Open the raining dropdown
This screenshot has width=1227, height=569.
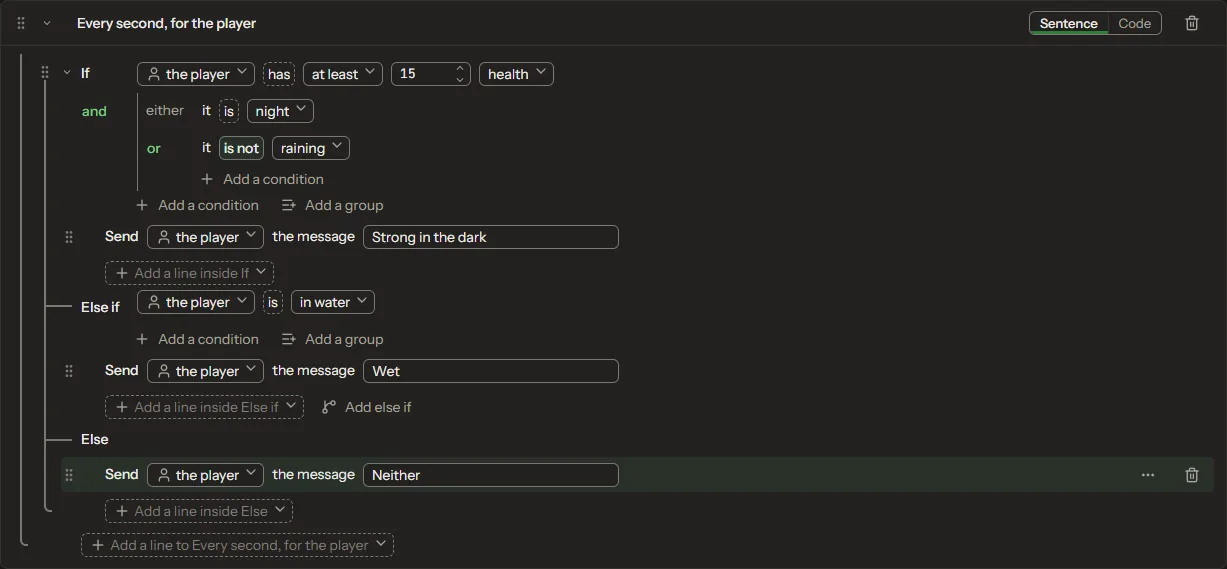pos(311,148)
